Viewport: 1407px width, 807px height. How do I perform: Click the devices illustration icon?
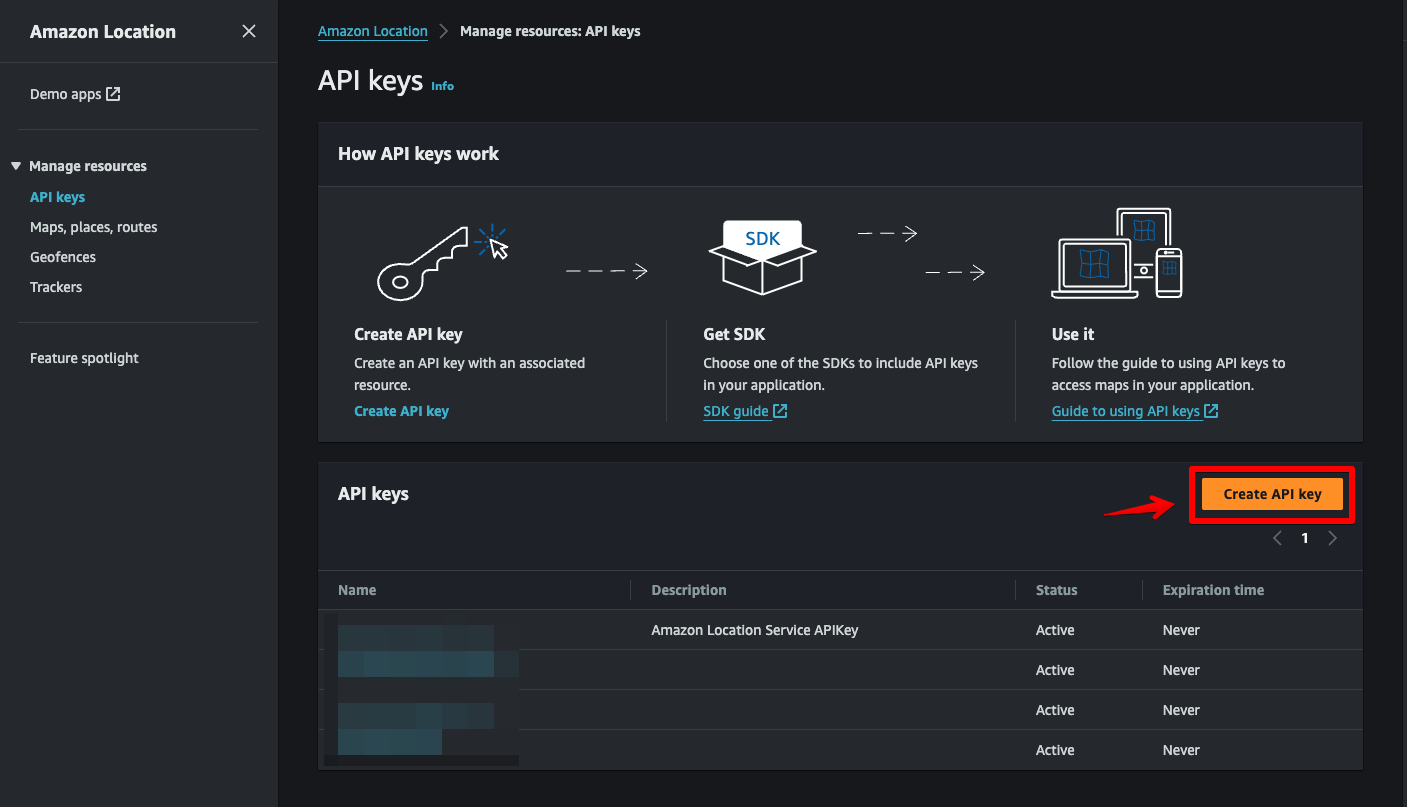(x=1117, y=253)
